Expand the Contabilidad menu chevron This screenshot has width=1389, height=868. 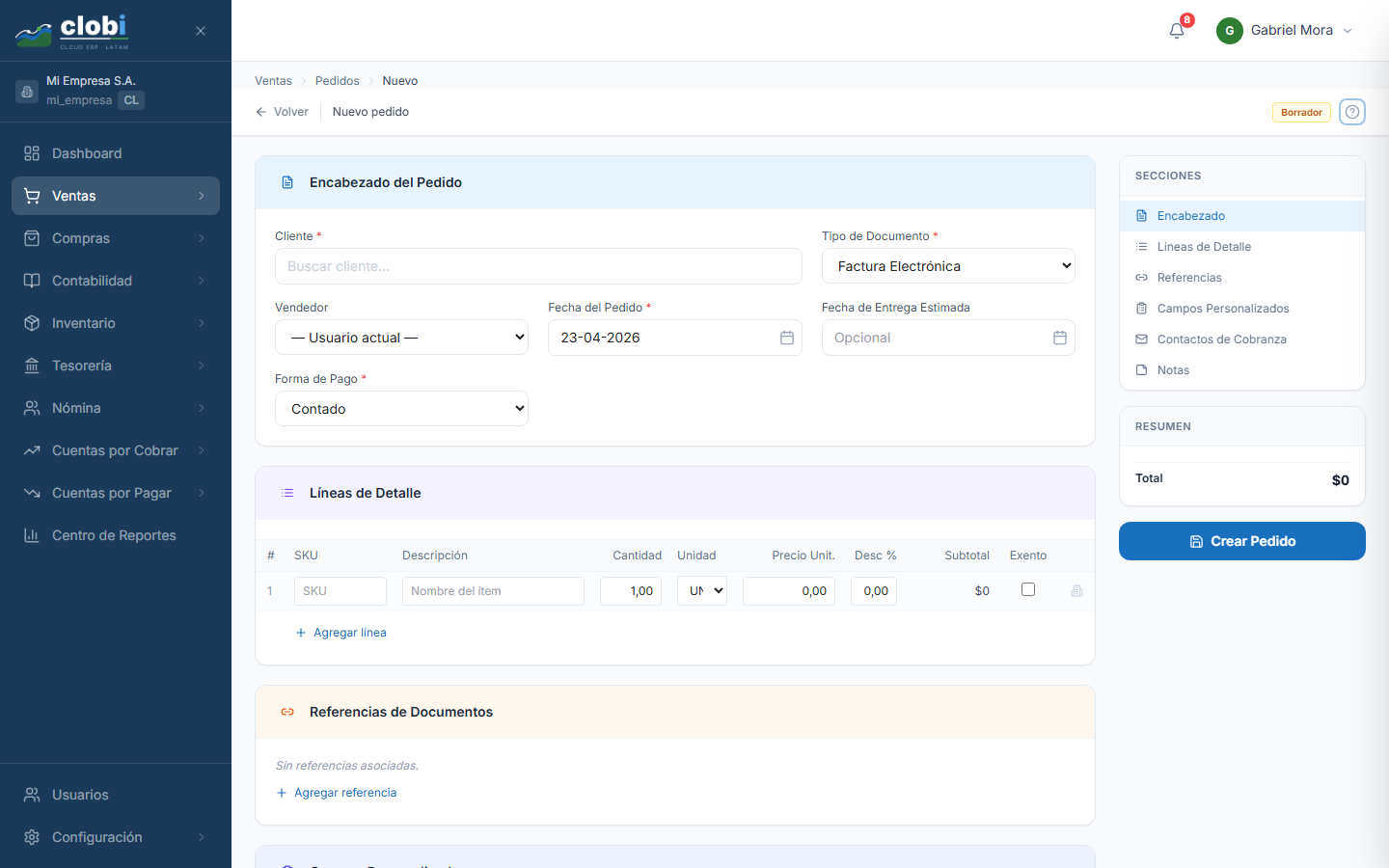tap(202, 281)
